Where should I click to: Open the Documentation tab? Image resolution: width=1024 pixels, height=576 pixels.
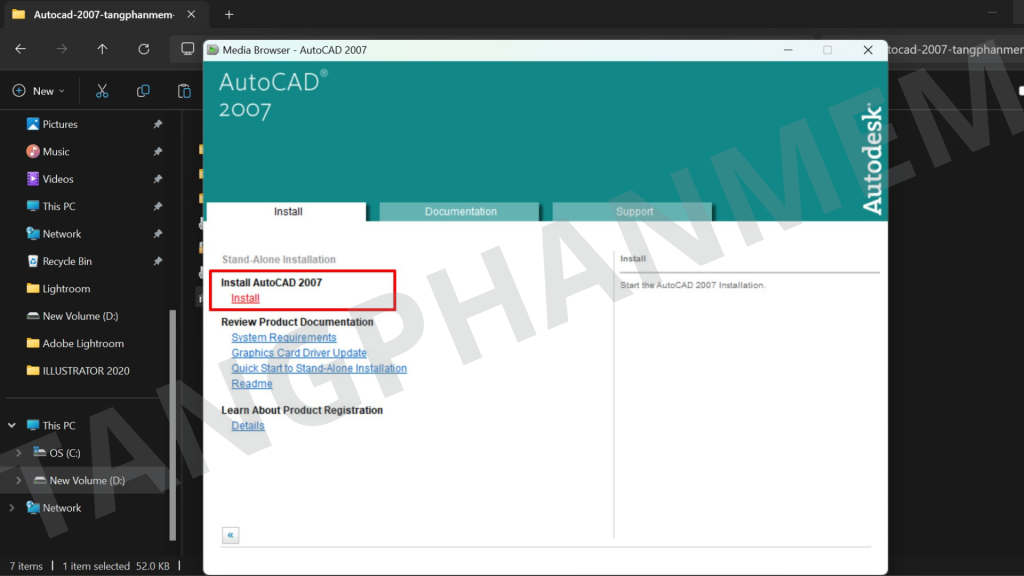pos(460,212)
